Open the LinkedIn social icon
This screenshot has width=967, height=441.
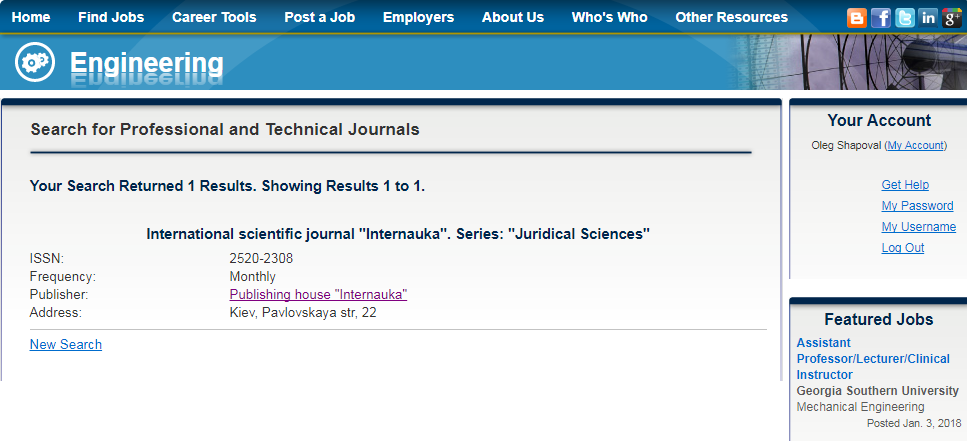928,18
